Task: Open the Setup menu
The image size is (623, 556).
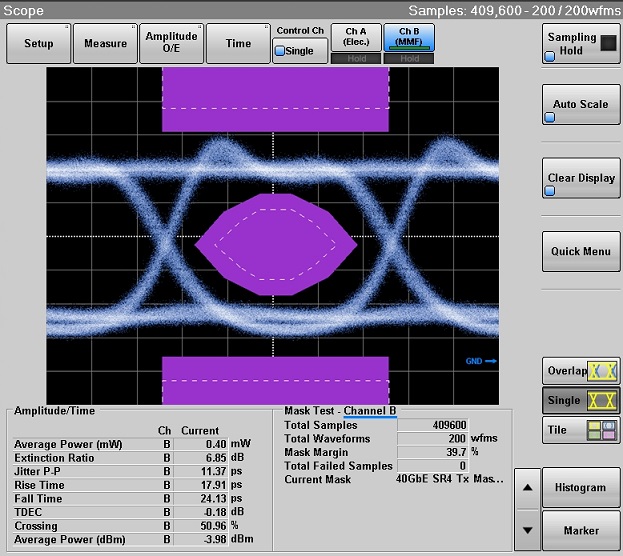Action: (39, 44)
